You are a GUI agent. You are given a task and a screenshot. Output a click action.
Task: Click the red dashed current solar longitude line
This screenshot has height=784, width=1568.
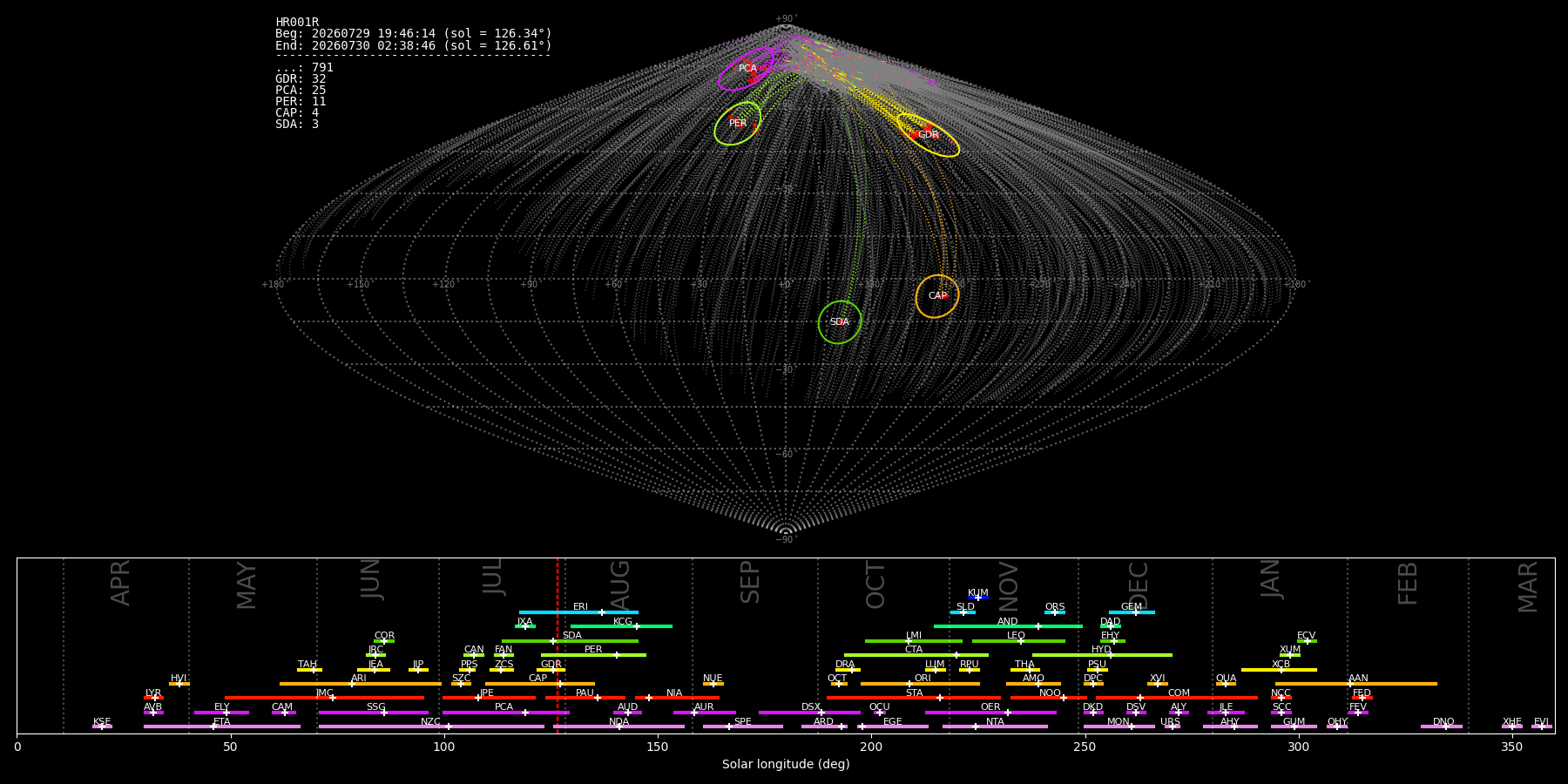click(558, 645)
